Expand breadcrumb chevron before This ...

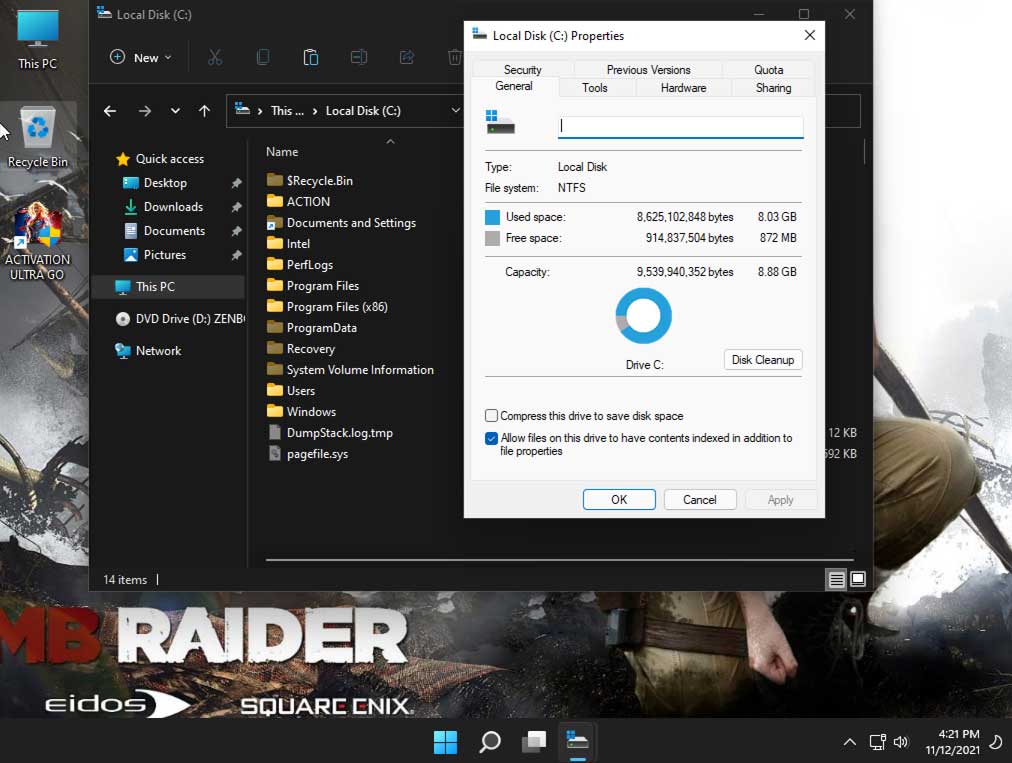coord(259,111)
